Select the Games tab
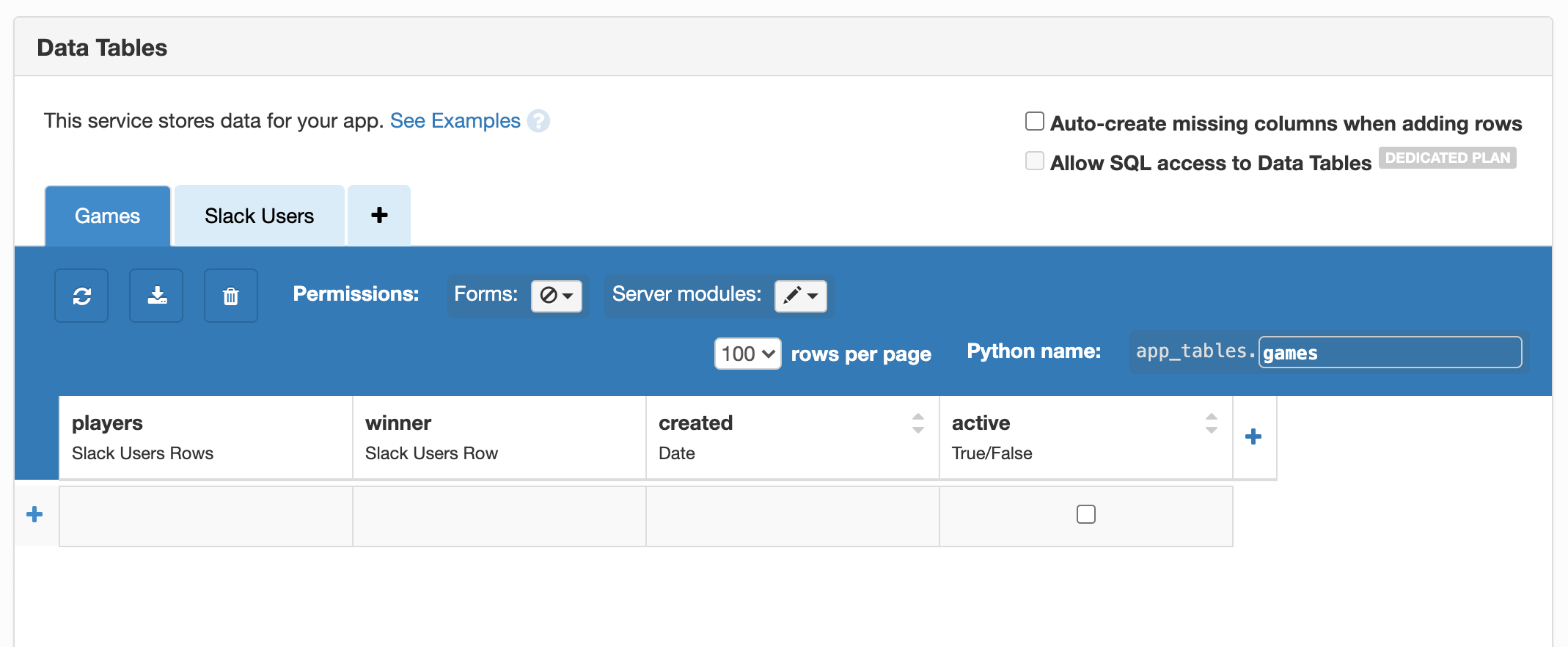Viewport: 1568px width, 647px height. (x=107, y=216)
